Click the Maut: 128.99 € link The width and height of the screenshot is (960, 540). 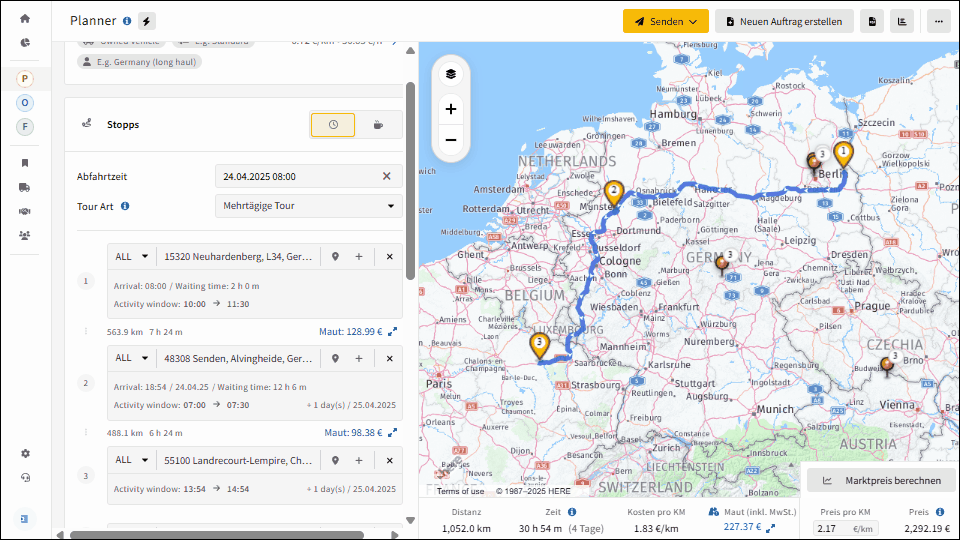tap(350, 331)
